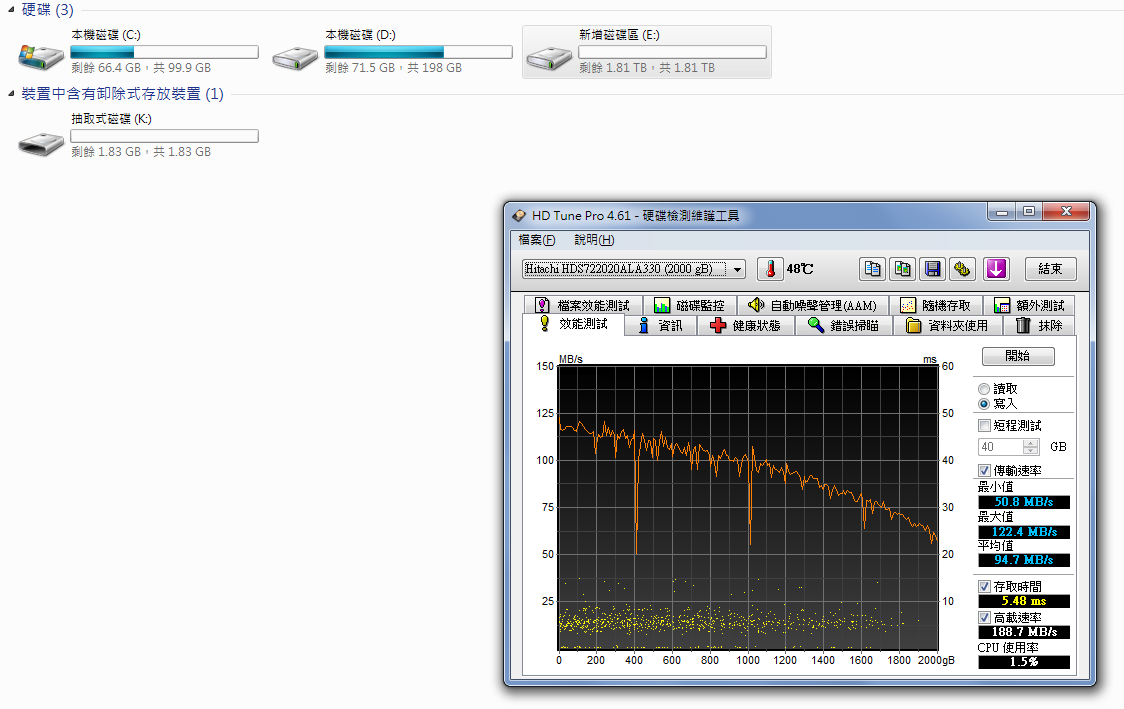This screenshot has height=709, width=1124.
Task: Switch to the 健康狀態 tab
Action: (x=746, y=325)
